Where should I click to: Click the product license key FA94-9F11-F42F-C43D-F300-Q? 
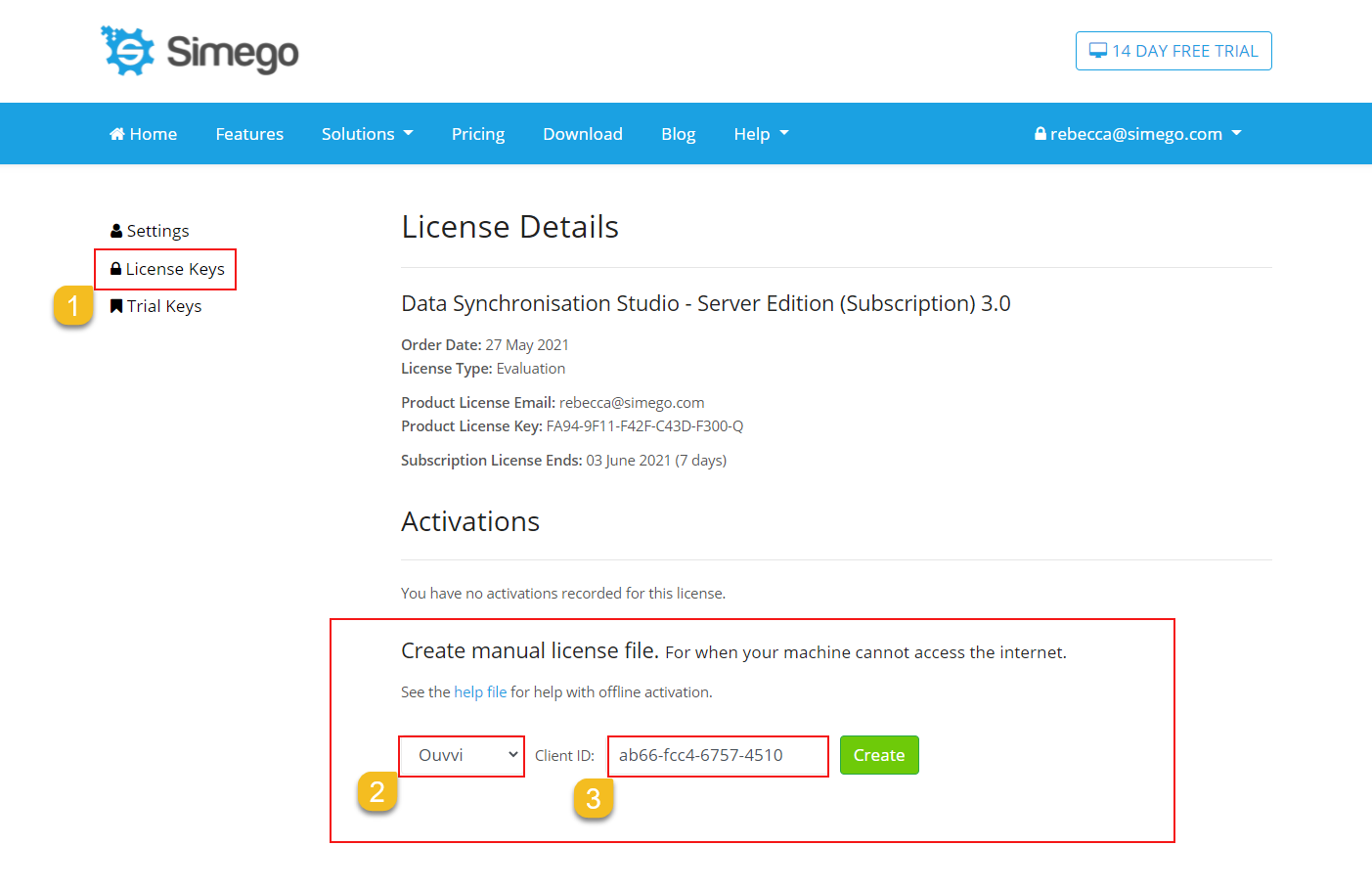pyautogui.click(x=644, y=426)
